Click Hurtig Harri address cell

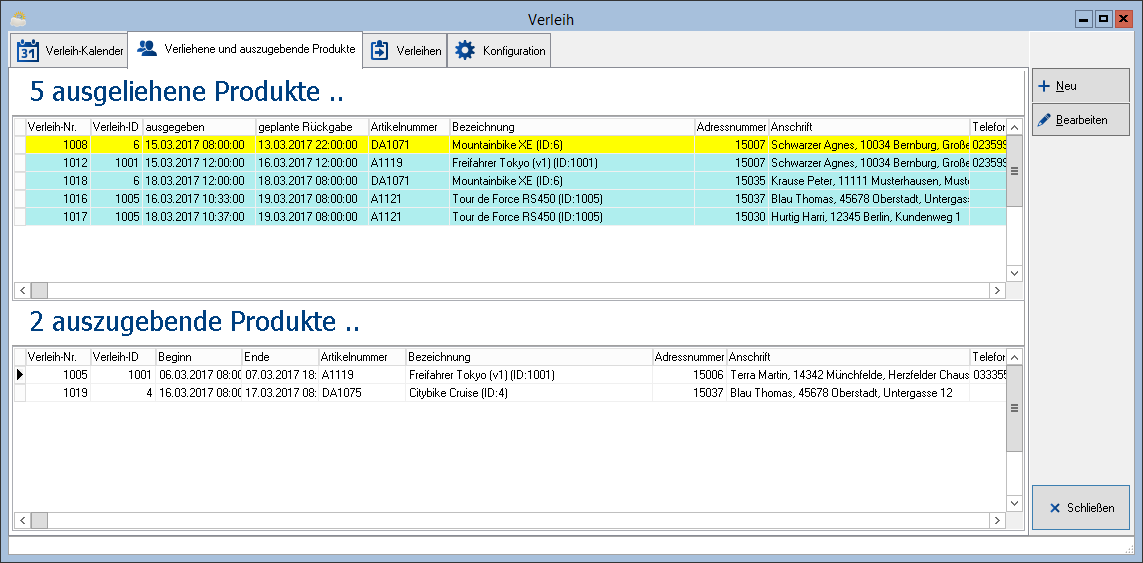pos(869,217)
